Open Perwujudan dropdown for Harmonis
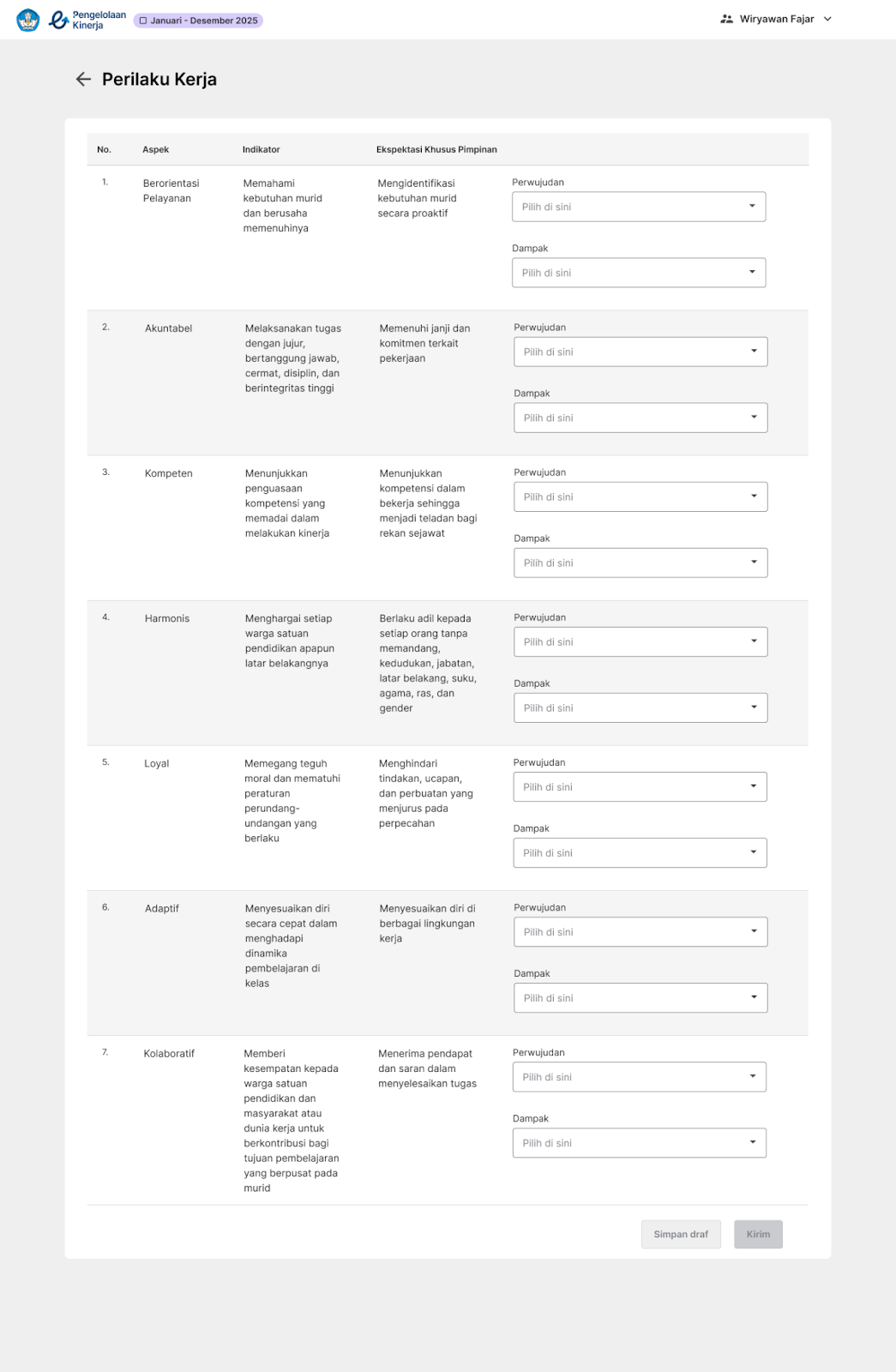896x1372 pixels. (640, 641)
